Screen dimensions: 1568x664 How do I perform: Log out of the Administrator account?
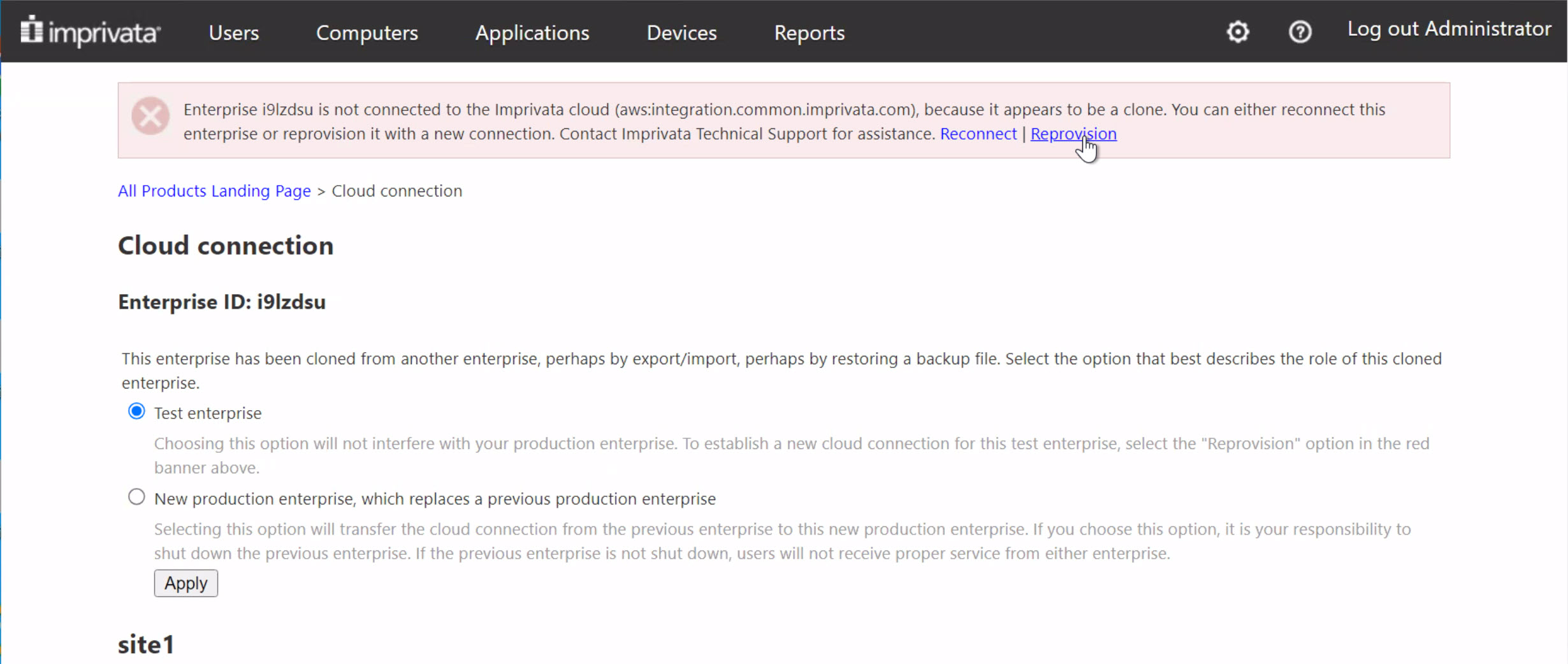point(1448,29)
